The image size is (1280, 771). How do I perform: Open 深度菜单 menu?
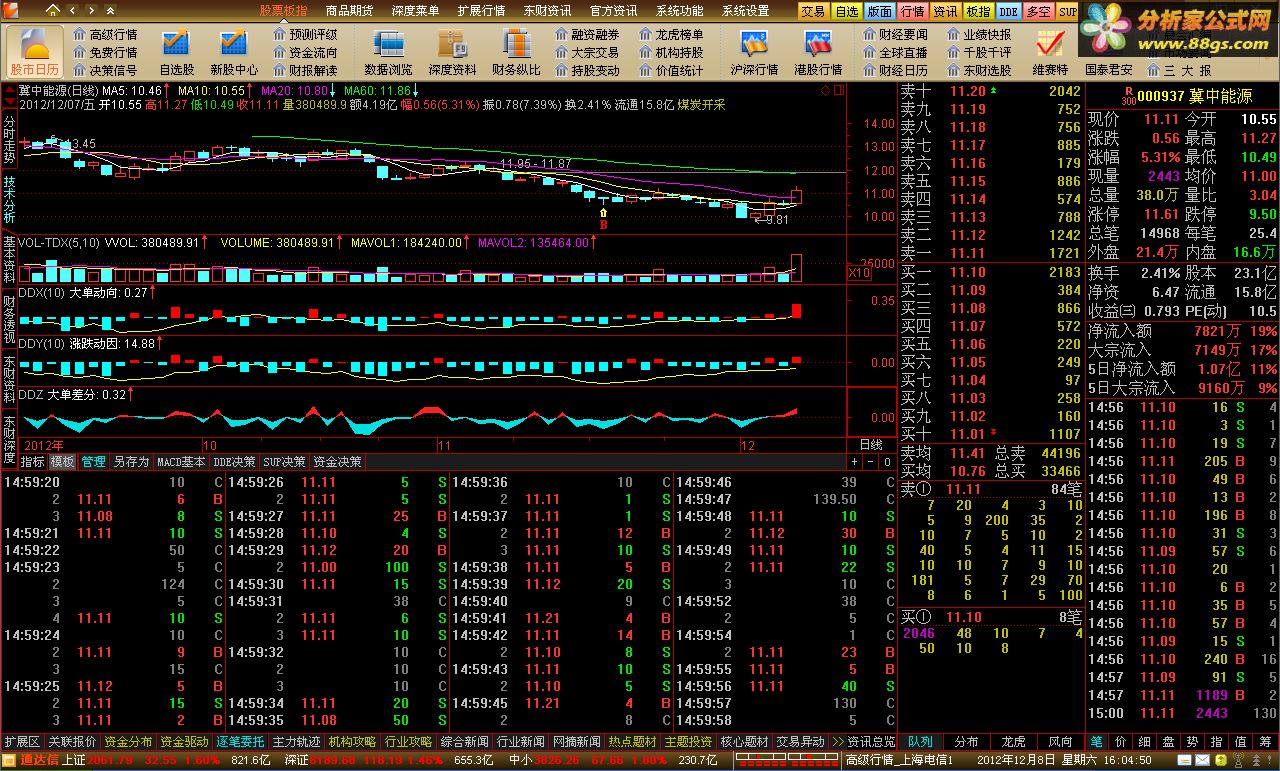(x=415, y=10)
